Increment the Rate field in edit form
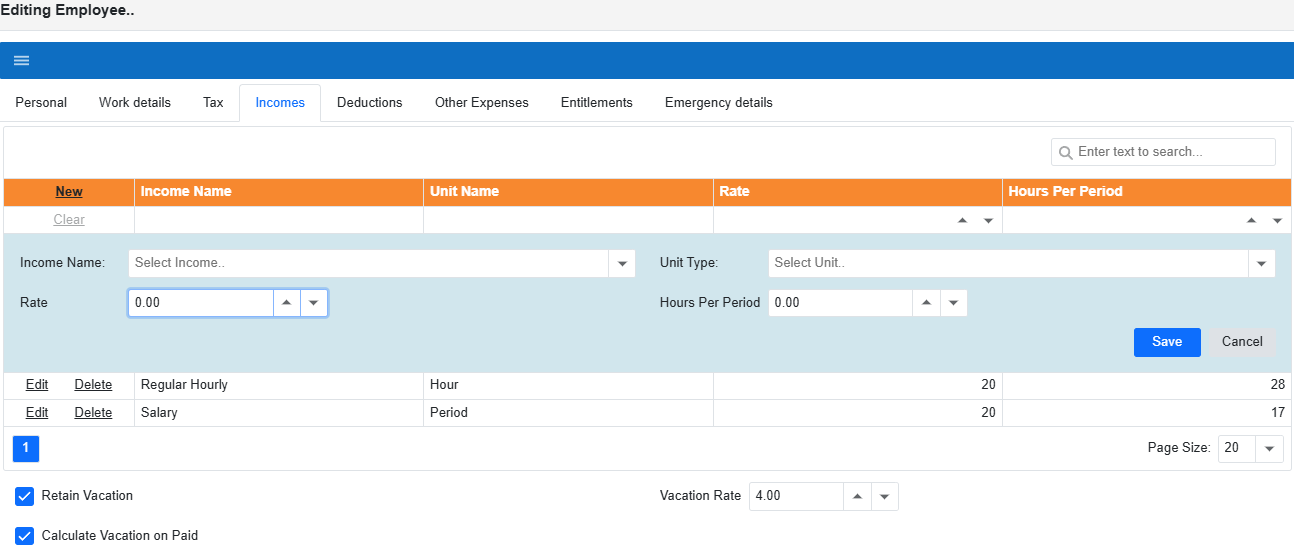1294x545 pixels. click(287, 303)
